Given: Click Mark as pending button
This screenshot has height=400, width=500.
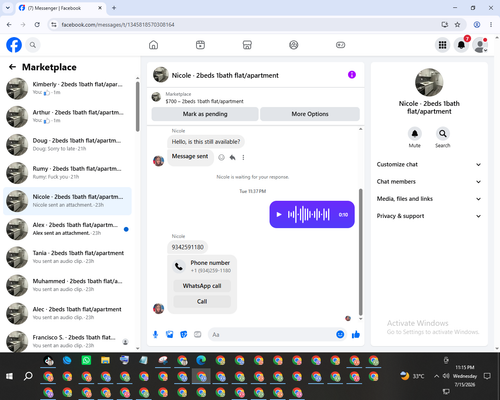Looking at the screenshot, I should click(205, 114).
